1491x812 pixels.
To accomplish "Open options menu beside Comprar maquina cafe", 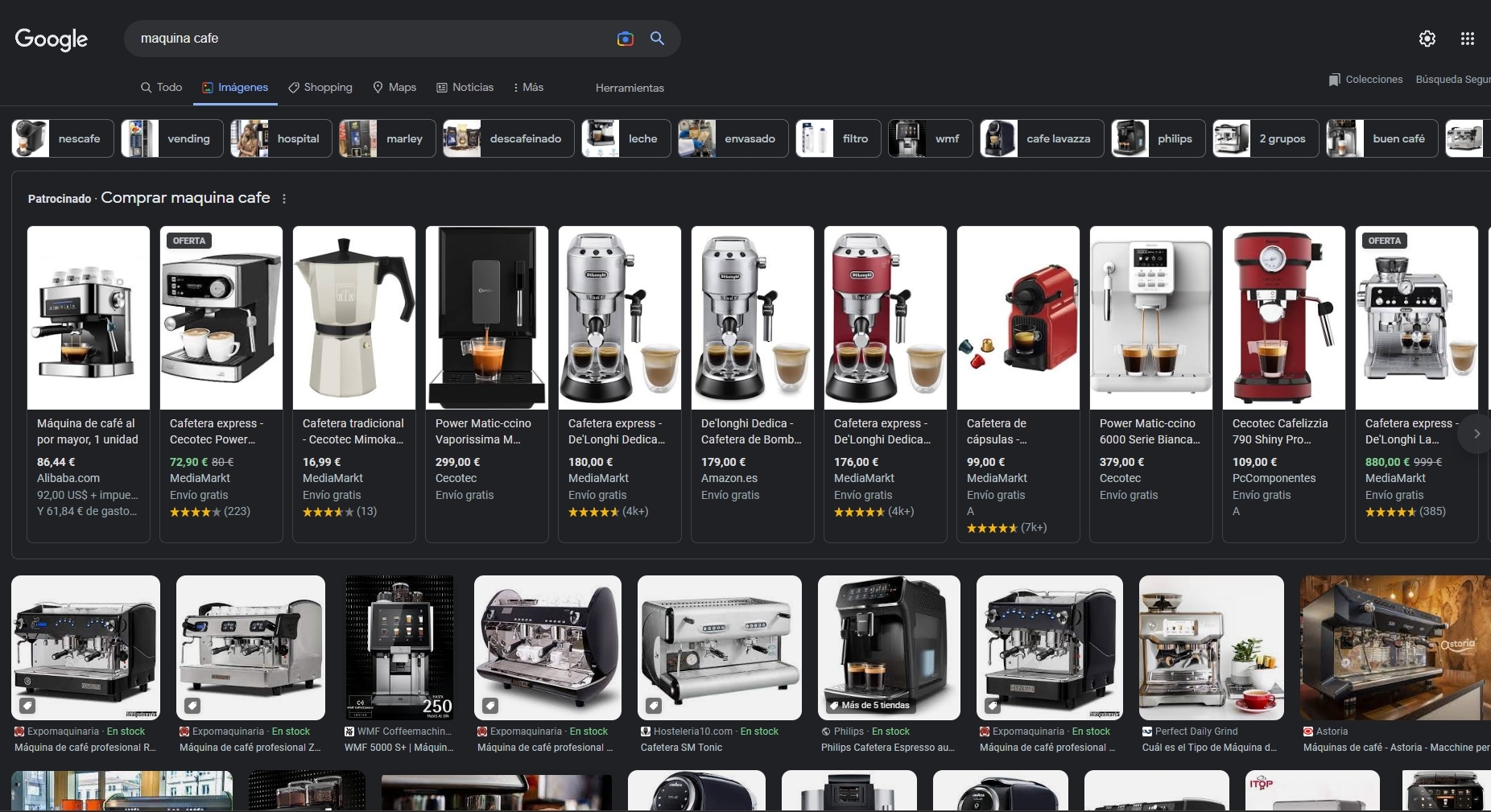I will [284, 199].
